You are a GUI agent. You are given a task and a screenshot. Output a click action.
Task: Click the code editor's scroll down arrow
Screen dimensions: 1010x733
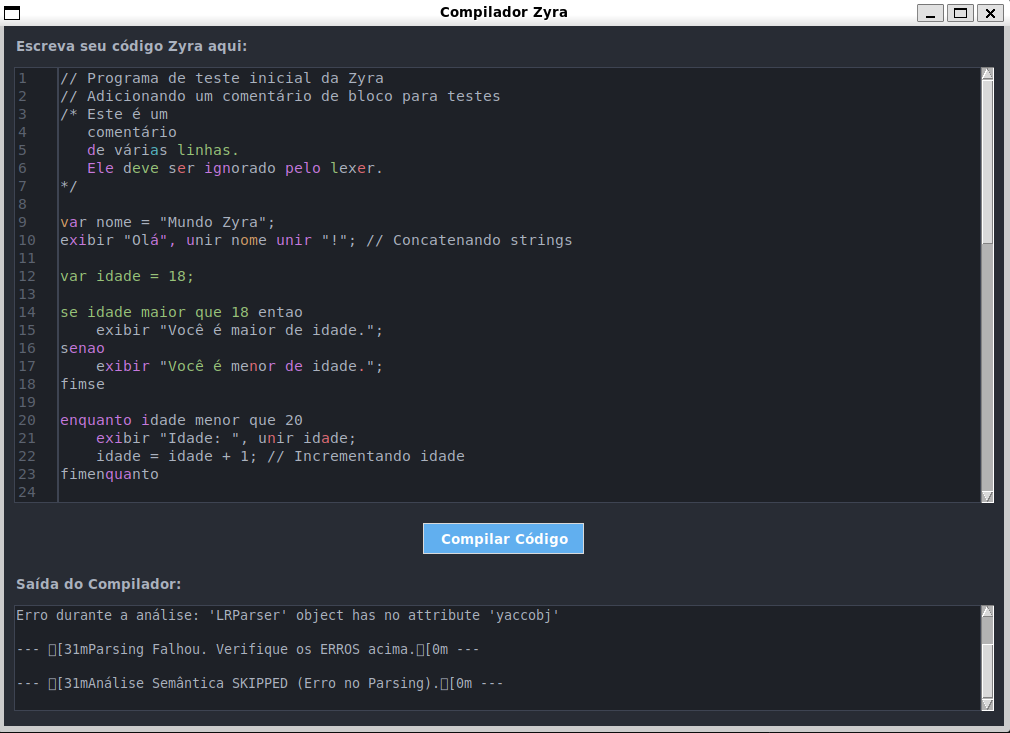[987, 496]
